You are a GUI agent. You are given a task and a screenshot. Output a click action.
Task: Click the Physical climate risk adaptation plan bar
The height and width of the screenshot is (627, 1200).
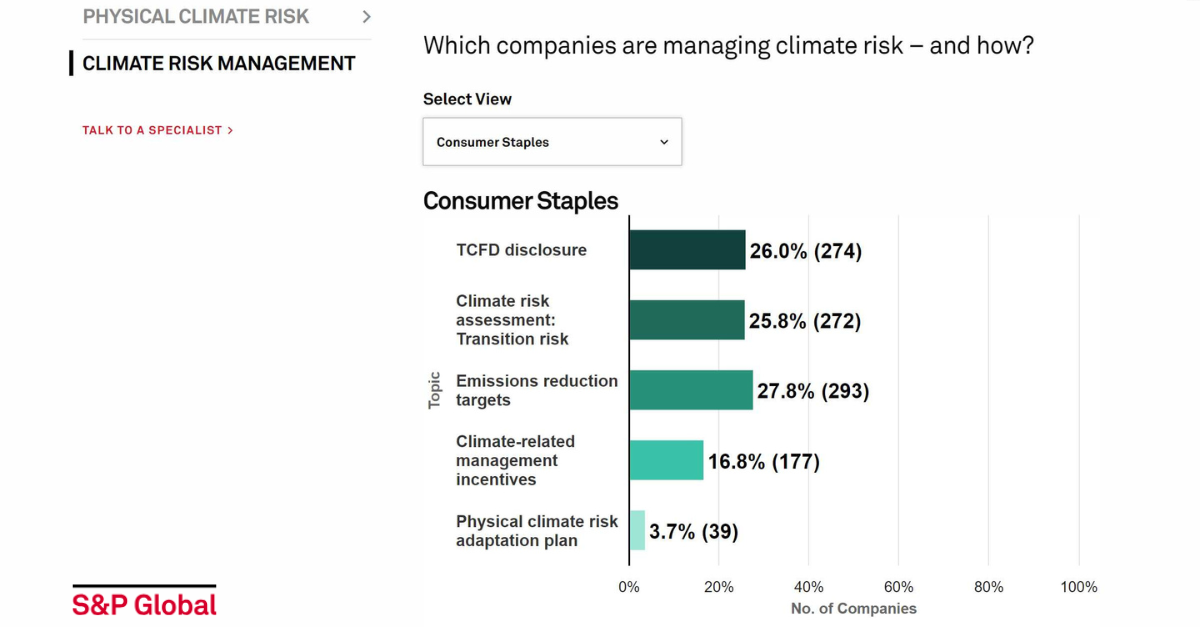click(x=637, y=530)
